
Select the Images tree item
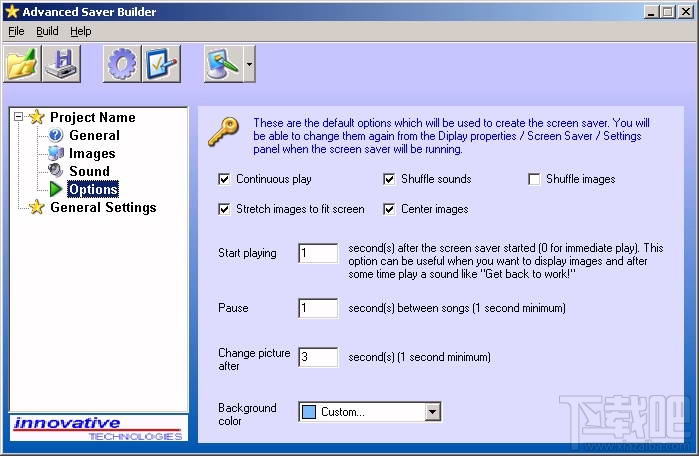click(92, 153)
